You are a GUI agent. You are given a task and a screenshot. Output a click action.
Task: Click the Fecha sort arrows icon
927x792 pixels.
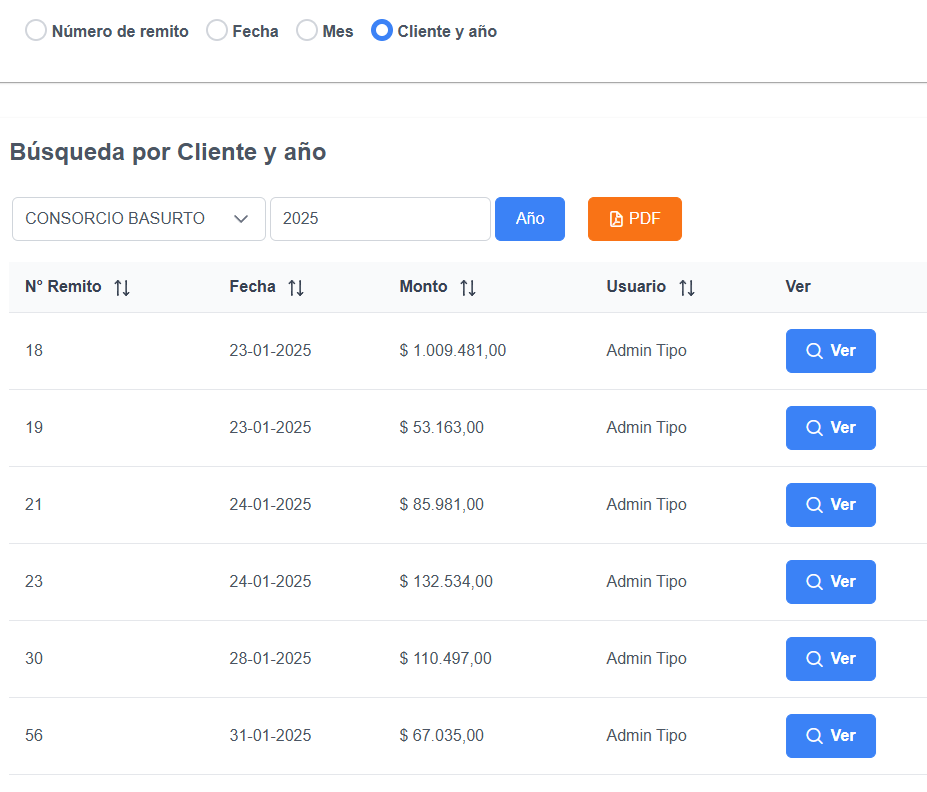pyautogui.click(x=296, y=288)
